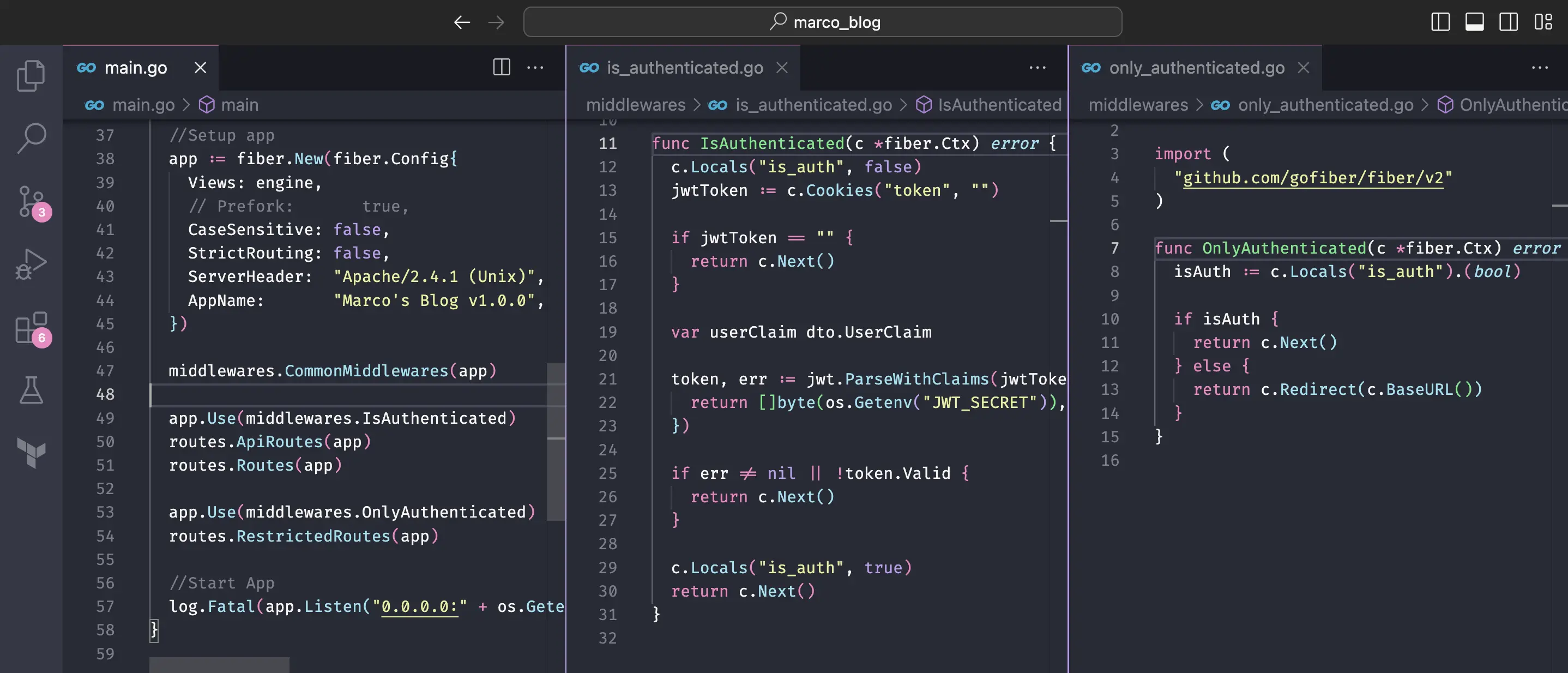Viewport: 1568px width, 673px height.
Task: Close the is_authenticated.go tab
Action: pyautogui.click(x=782, y=68)
